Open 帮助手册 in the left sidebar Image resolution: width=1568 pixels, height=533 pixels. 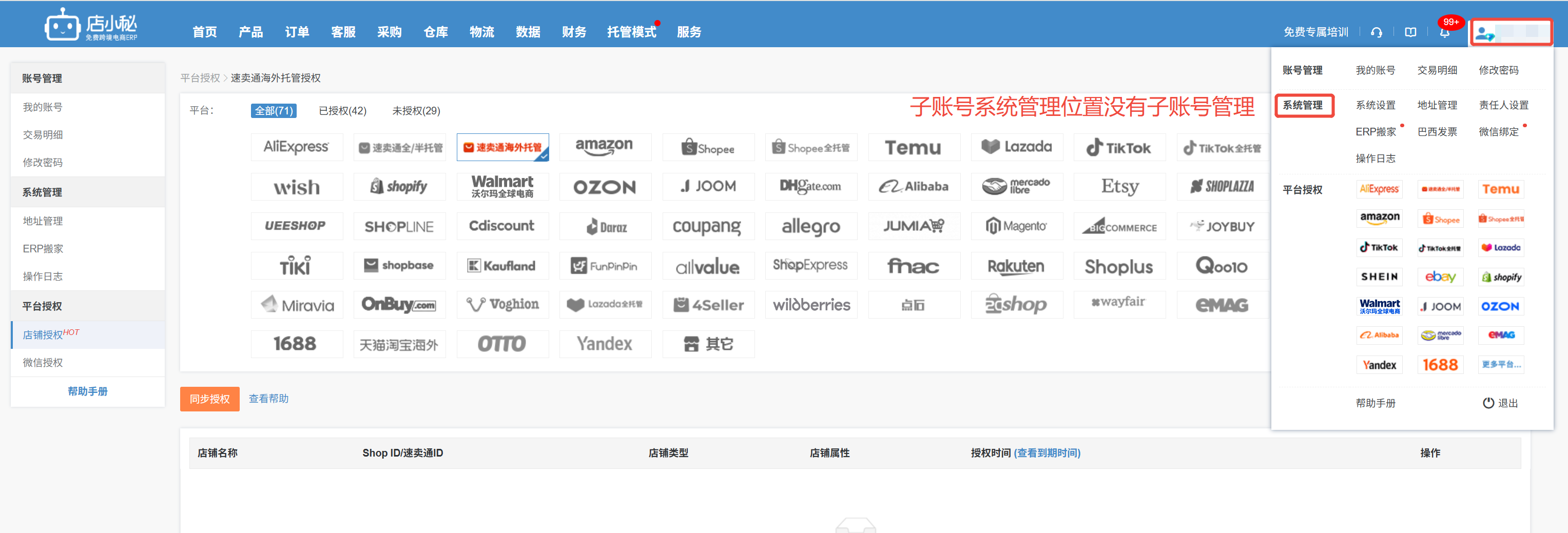click(88, 391)
